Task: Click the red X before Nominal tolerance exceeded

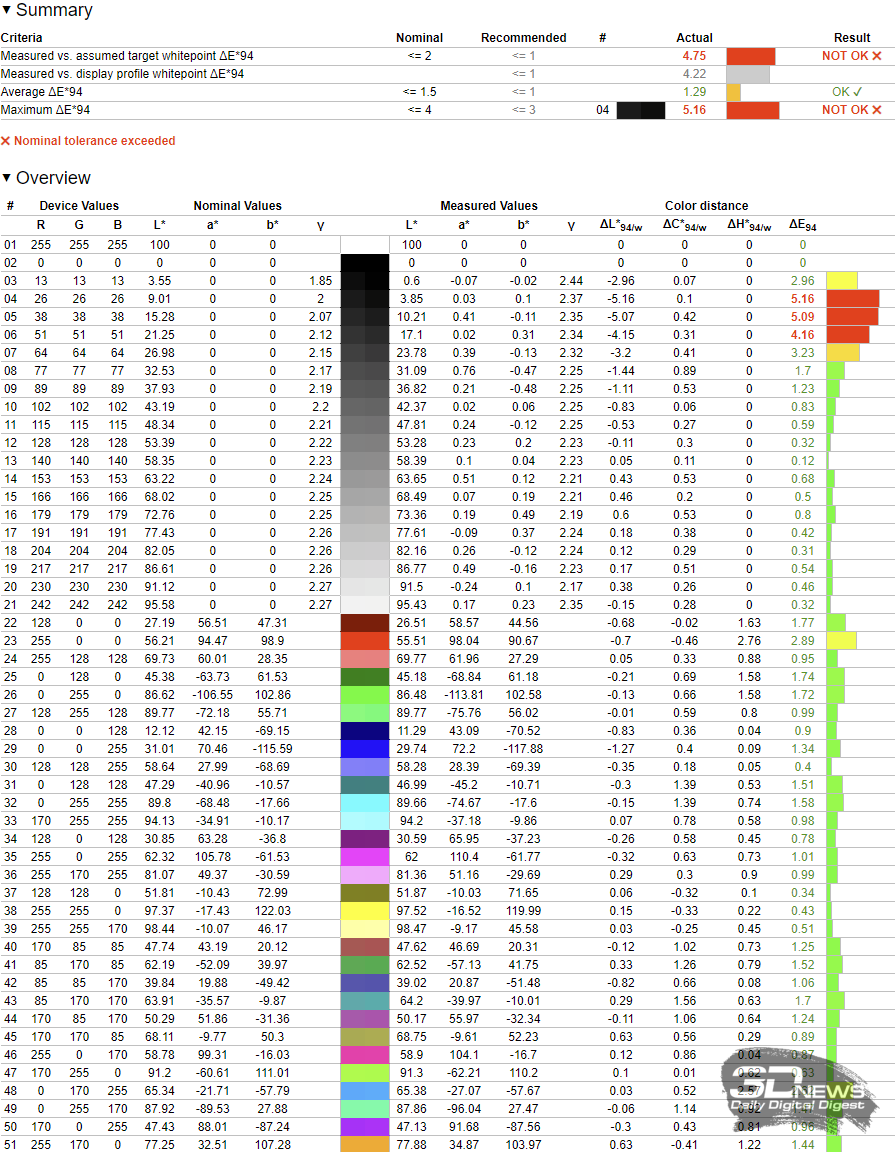Action: [6, 142]
